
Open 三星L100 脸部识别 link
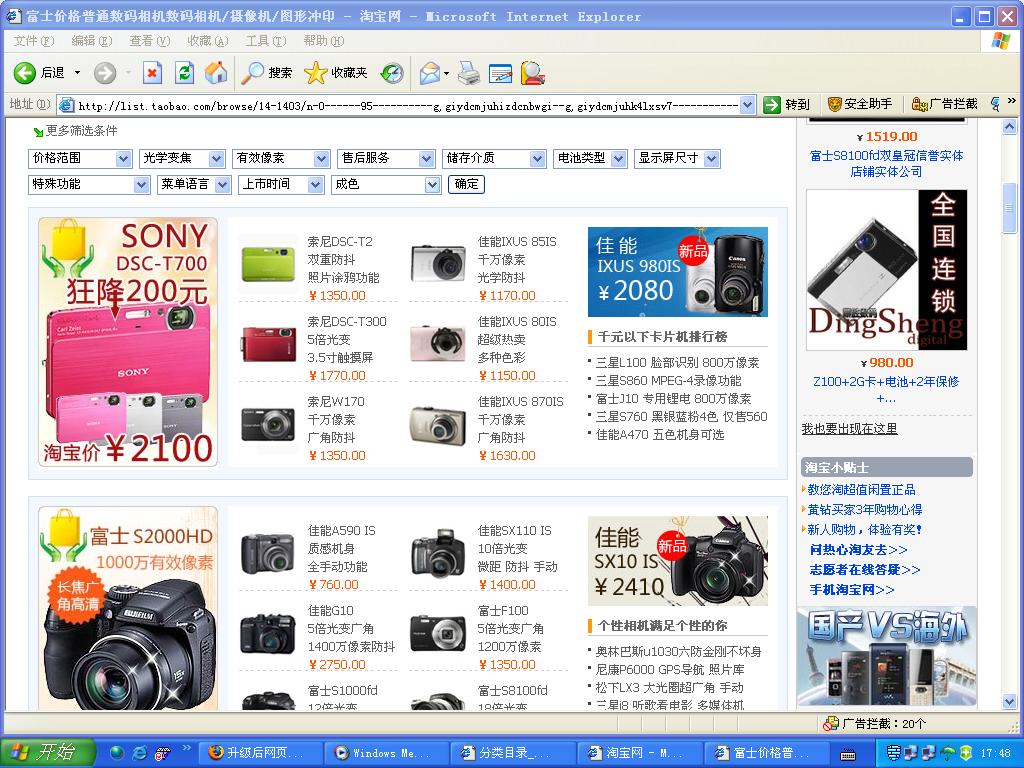[x=677, y=362]
